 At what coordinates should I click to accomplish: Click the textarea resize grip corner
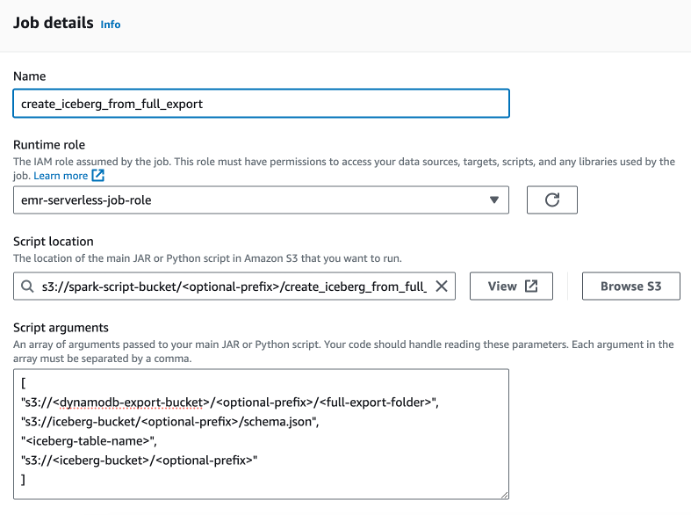point(505,495)
